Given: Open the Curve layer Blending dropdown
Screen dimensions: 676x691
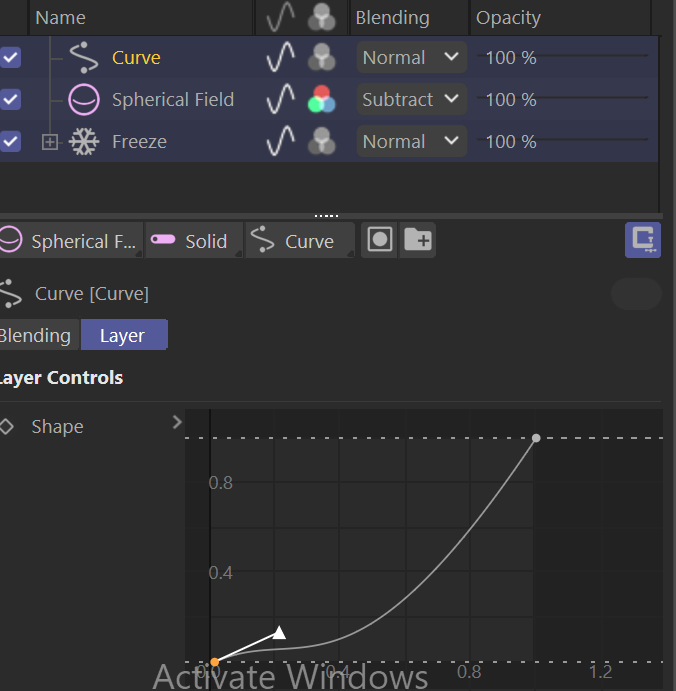Looking at the screenshot, I should (411, 58).
